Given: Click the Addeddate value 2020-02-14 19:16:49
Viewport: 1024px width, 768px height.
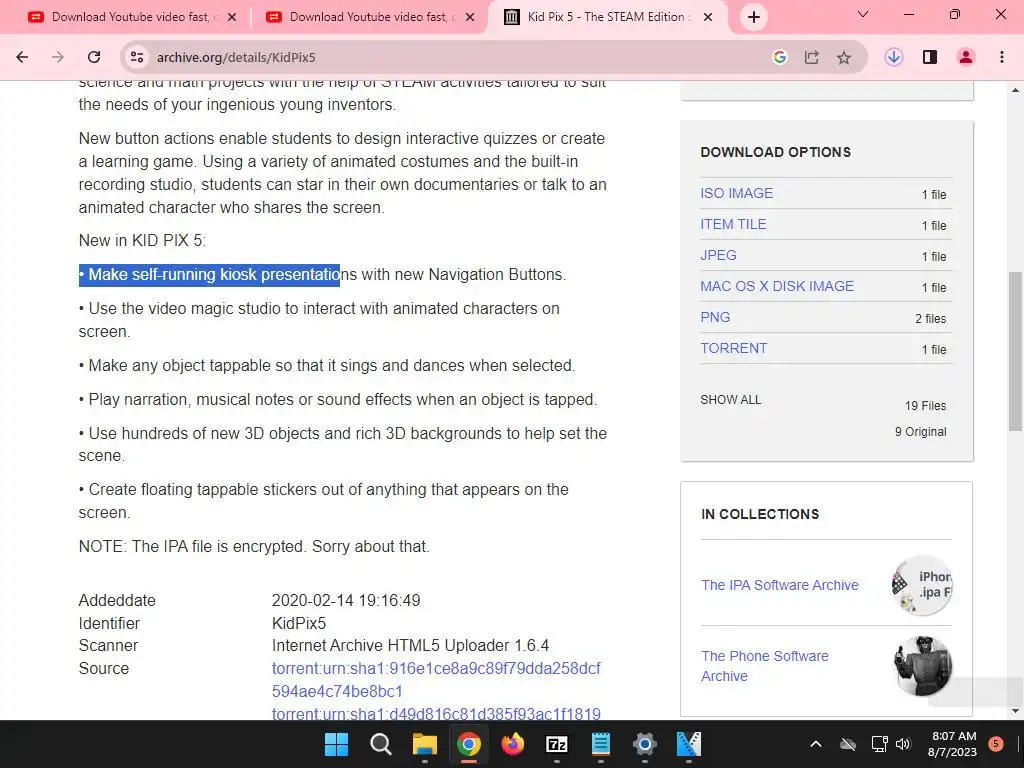Looking at the screenshot, I should (x=346, y=600).
